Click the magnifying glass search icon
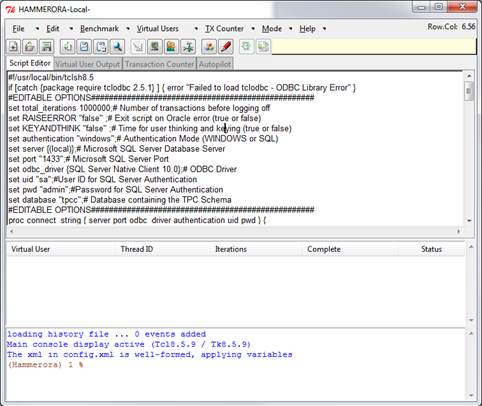This screenshot has height=406, width=482. point(117,46)
